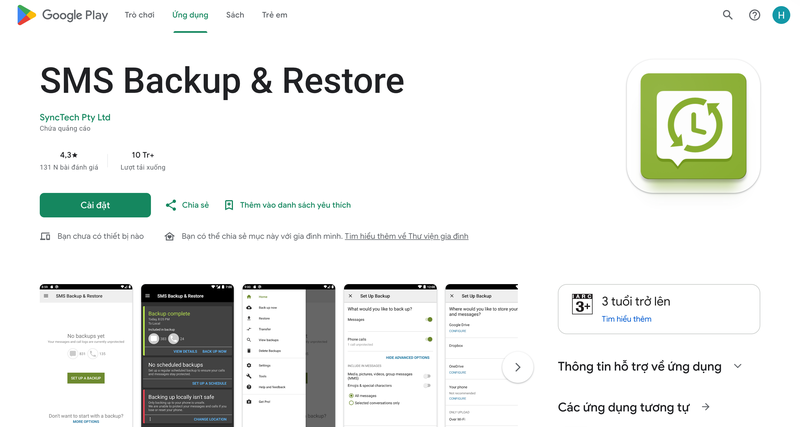Select the Ứng dụng tab
The image size is (800, 427).
tap(190, 15)
